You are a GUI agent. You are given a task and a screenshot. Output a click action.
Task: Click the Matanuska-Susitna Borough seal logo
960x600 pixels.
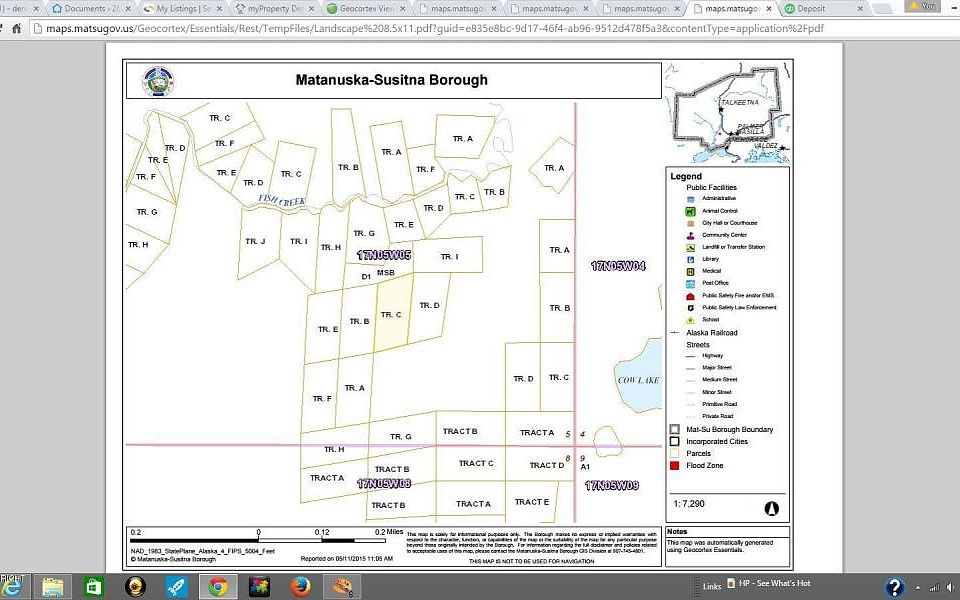(x=157, y=81)
